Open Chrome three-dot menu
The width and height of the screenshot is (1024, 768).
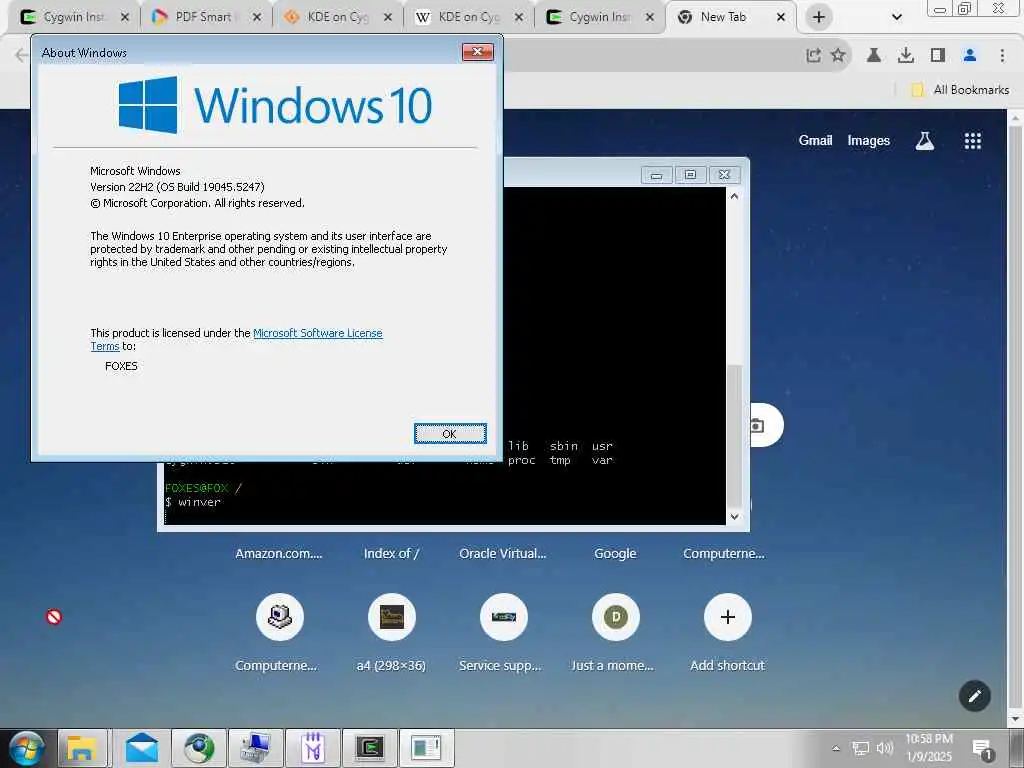1002,56
